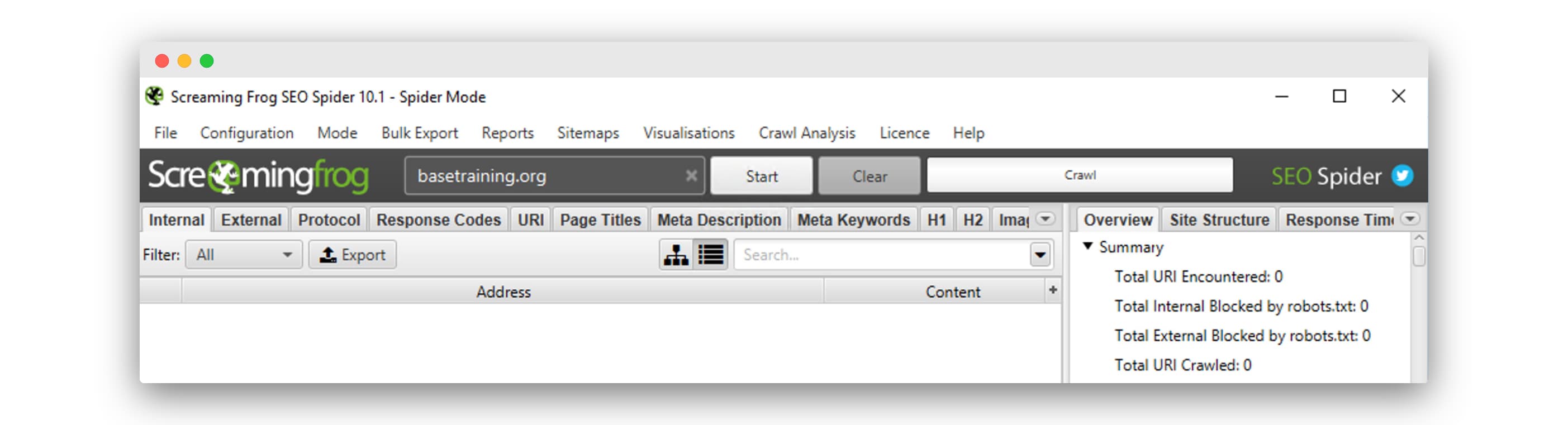Click the yellow macOS minimize dot
The width and height of the screenshot is (1568, 425).
point(184,61)
